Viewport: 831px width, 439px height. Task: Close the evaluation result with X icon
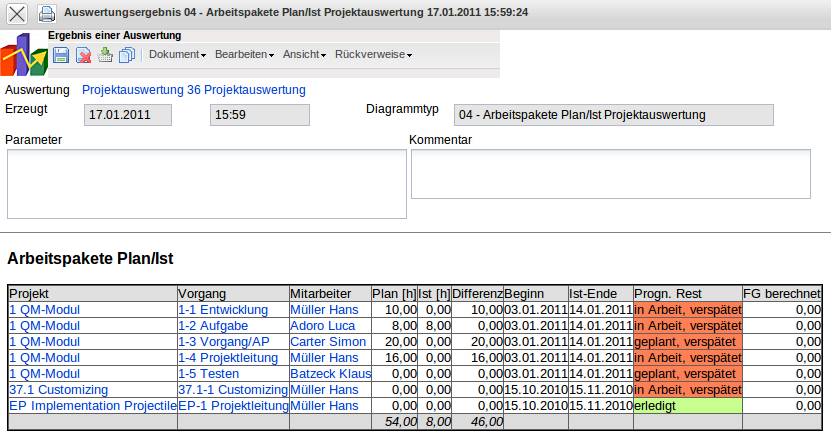(17, 14)
